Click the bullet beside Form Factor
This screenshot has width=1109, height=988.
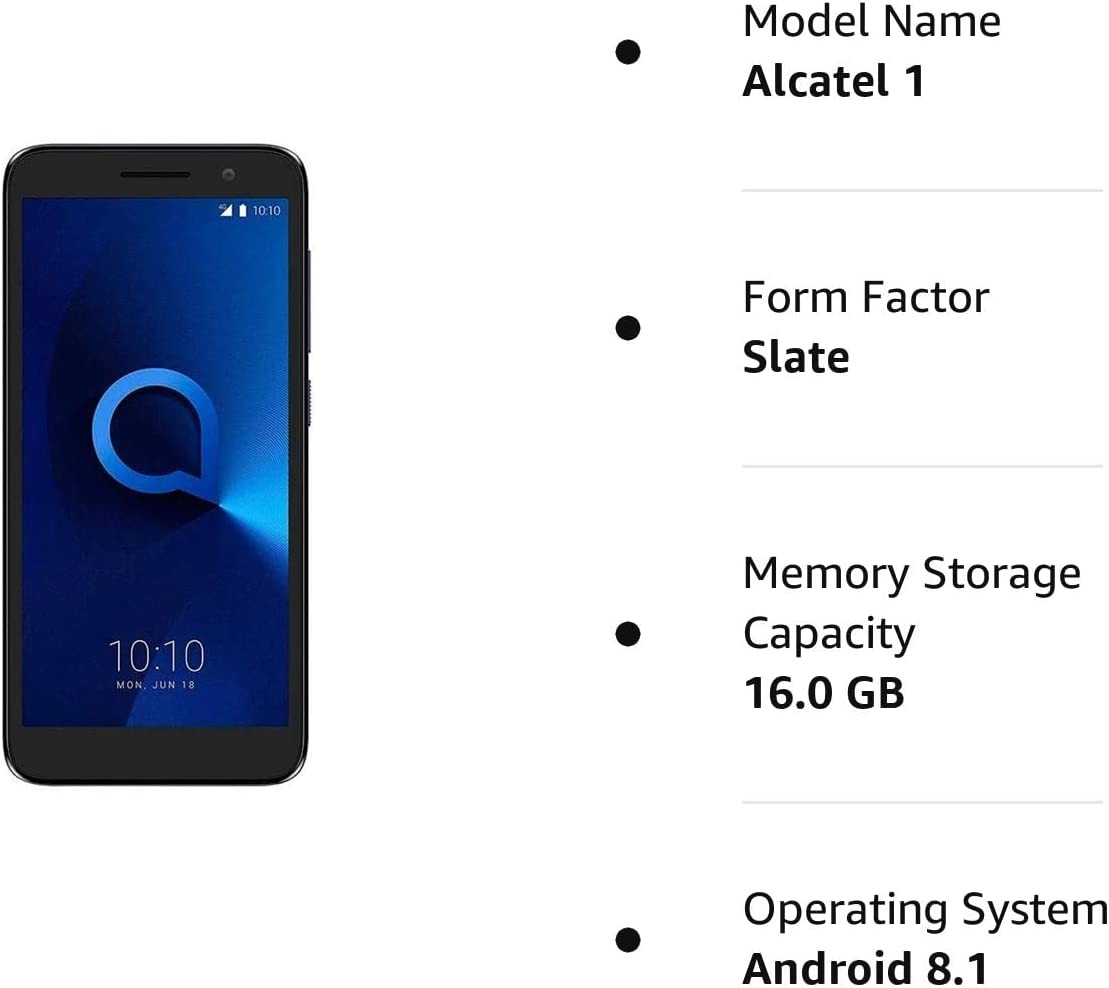coord(627,327)
